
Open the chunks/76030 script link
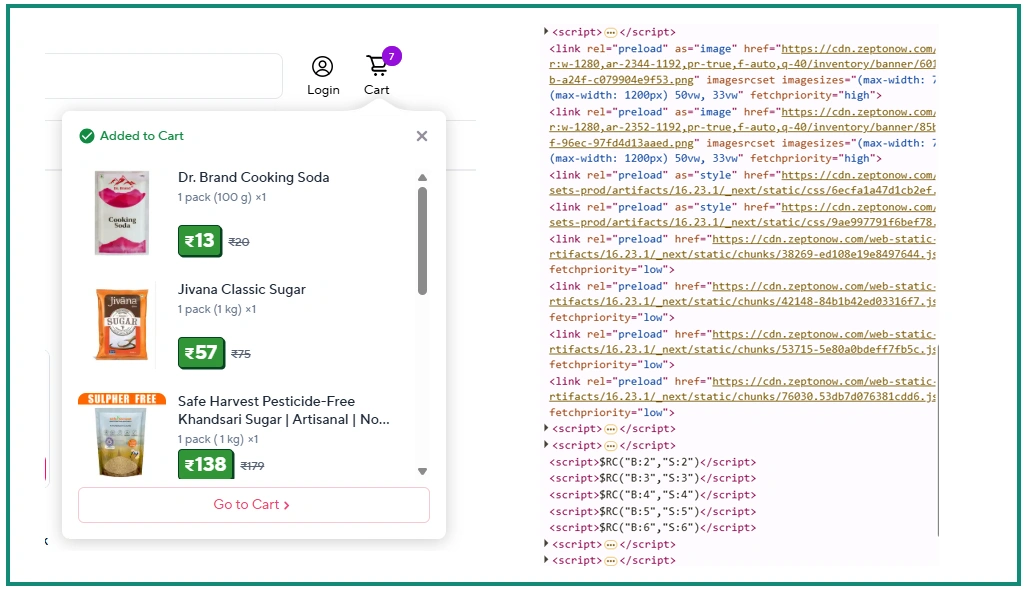point(742,389)
